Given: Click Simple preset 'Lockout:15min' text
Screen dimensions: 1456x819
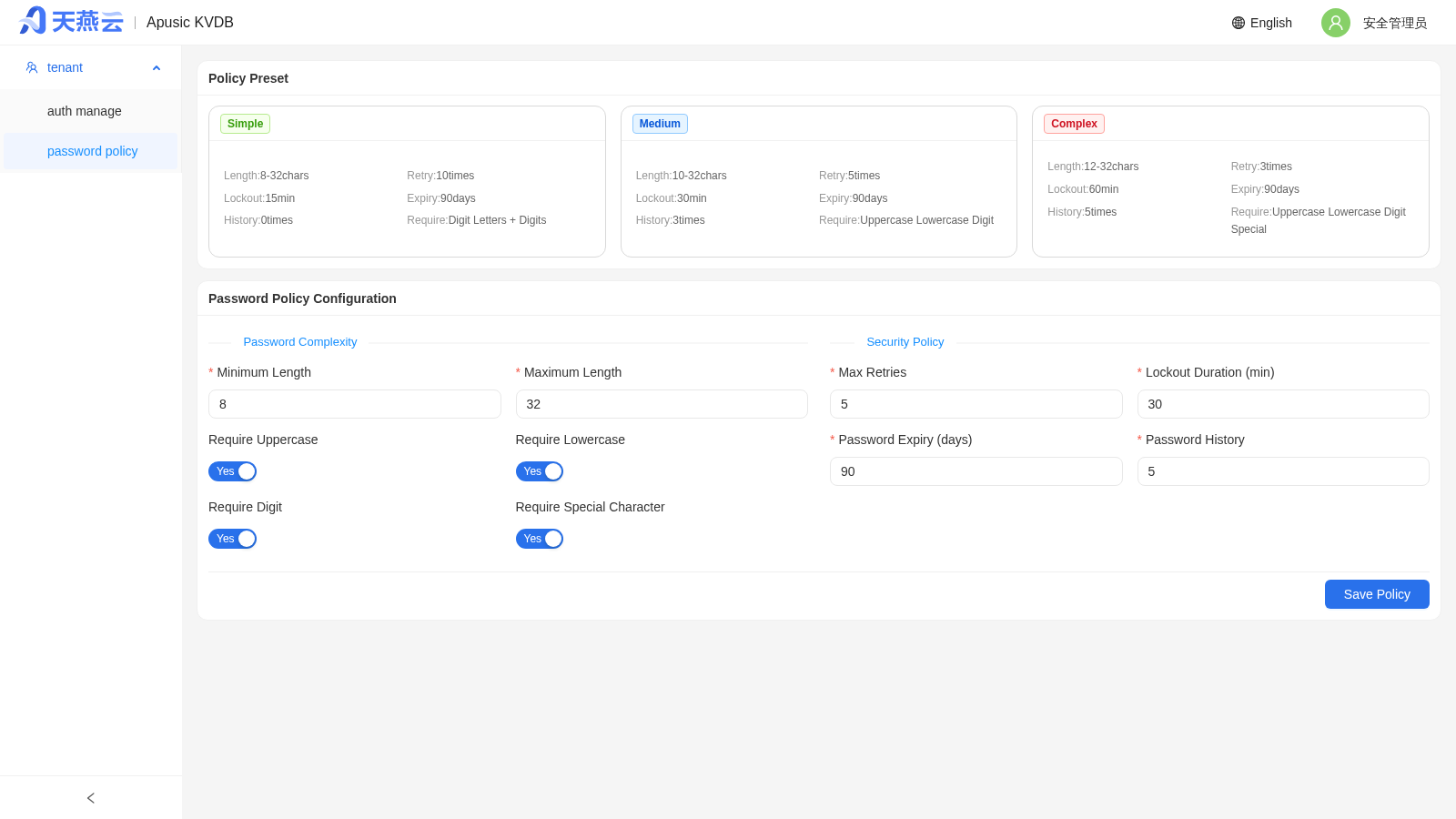Looking at the screenshot, I should pos(259,198).
